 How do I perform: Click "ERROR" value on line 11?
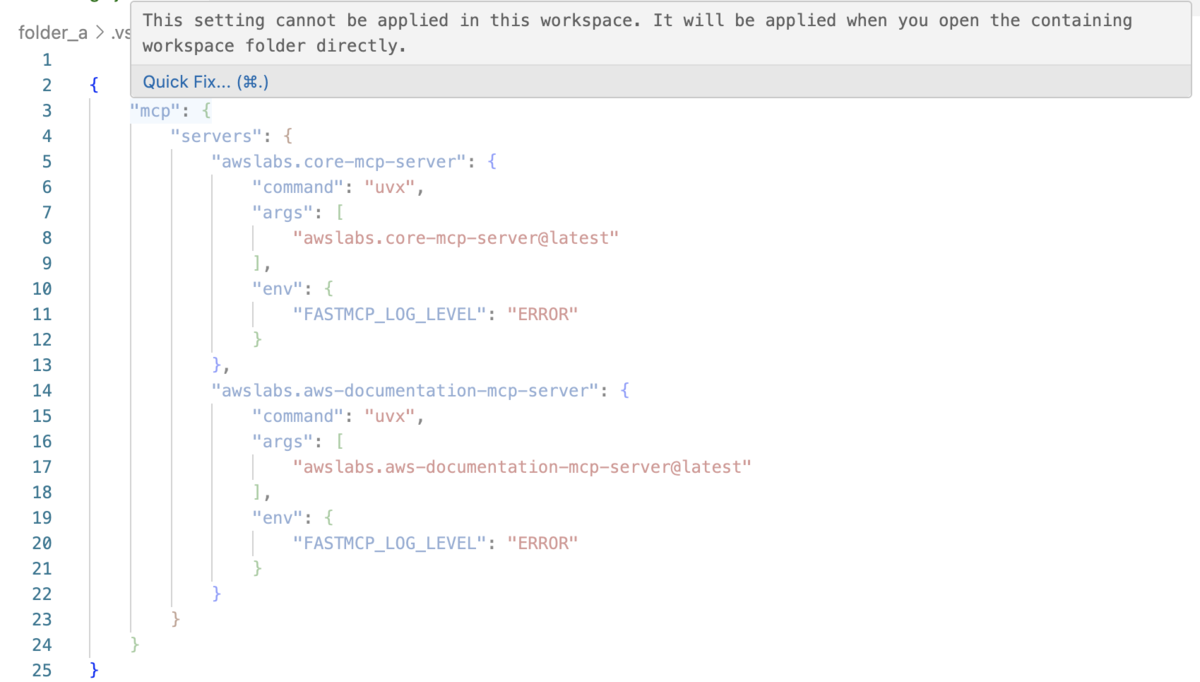coord(543,314)
